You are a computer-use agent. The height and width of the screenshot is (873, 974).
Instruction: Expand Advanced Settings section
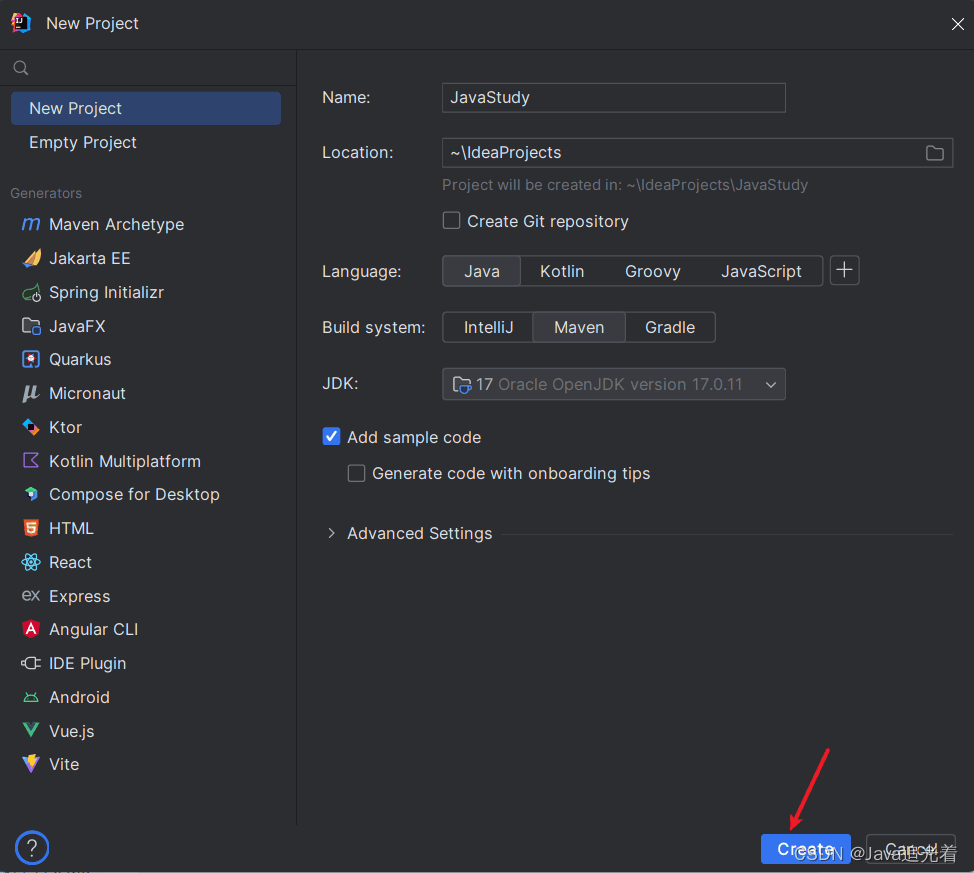331,533
